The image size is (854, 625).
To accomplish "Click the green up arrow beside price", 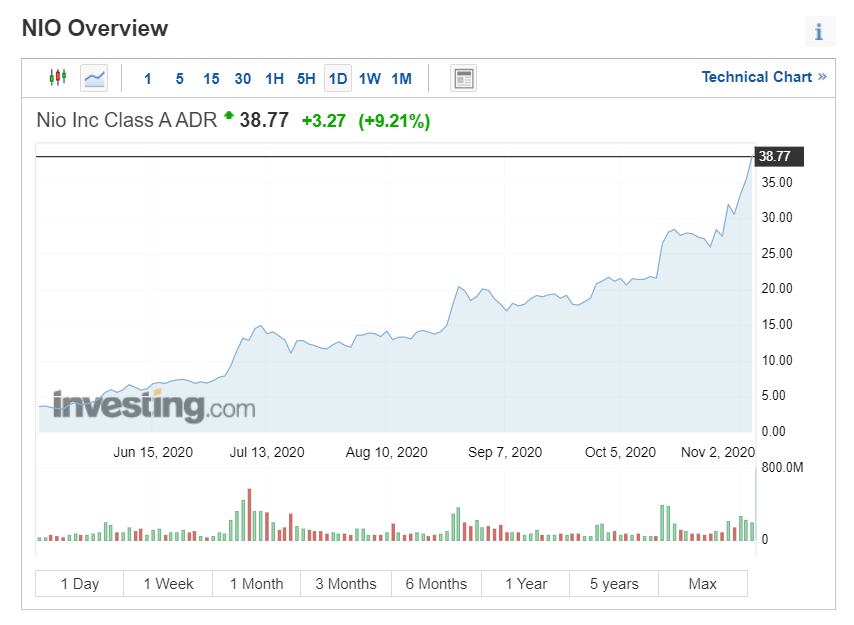I will pos(229,115).
